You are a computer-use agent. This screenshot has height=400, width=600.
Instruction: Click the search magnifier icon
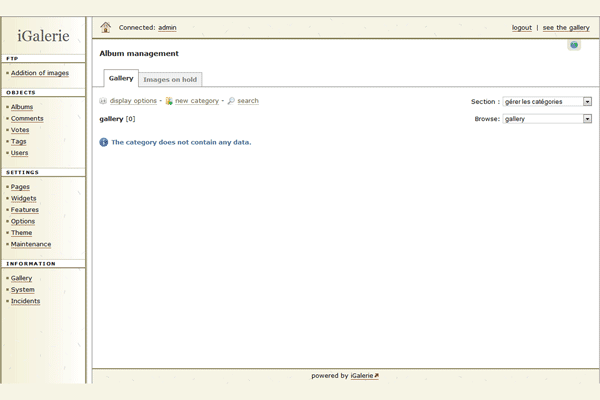(231, 101)
